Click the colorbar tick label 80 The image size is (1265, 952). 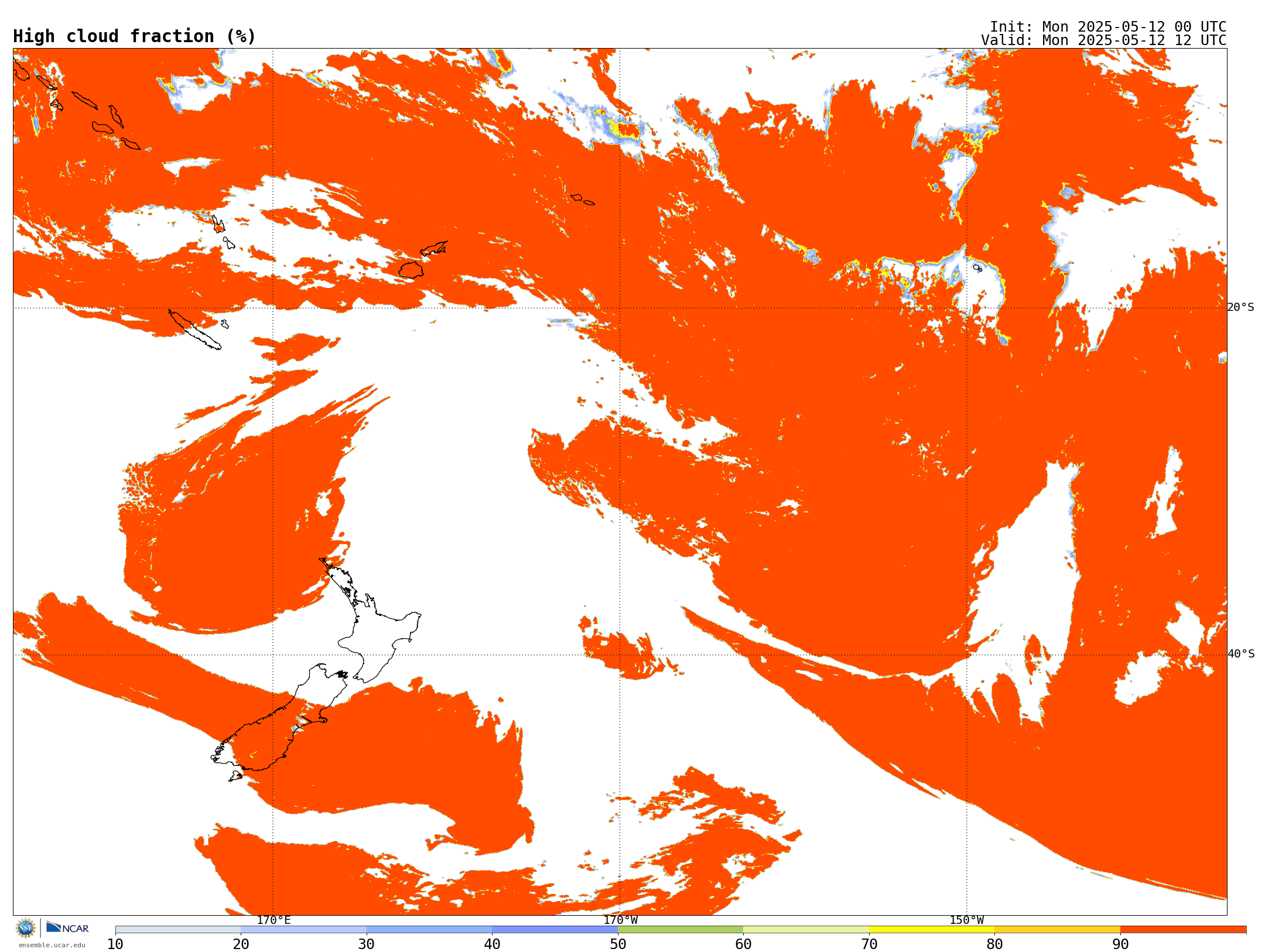[x=994, y=944]
